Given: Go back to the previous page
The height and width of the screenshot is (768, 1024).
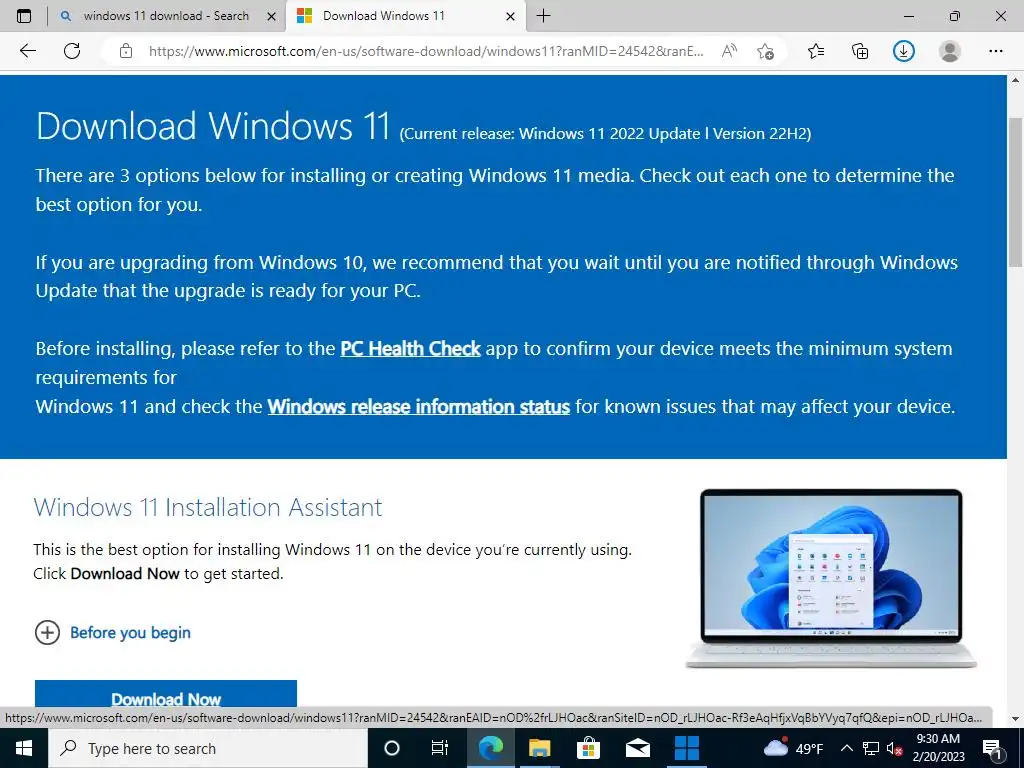Looking at the screenshot, I should (x=27, y=51).
